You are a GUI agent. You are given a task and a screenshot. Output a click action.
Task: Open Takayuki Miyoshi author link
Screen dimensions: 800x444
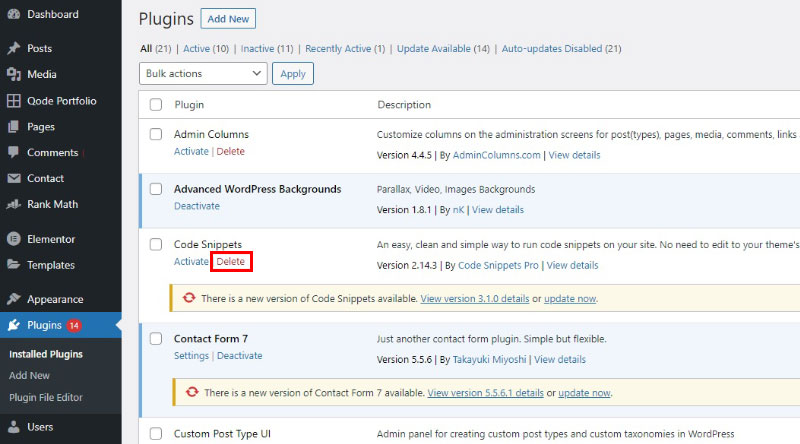[x=489, y=359]
